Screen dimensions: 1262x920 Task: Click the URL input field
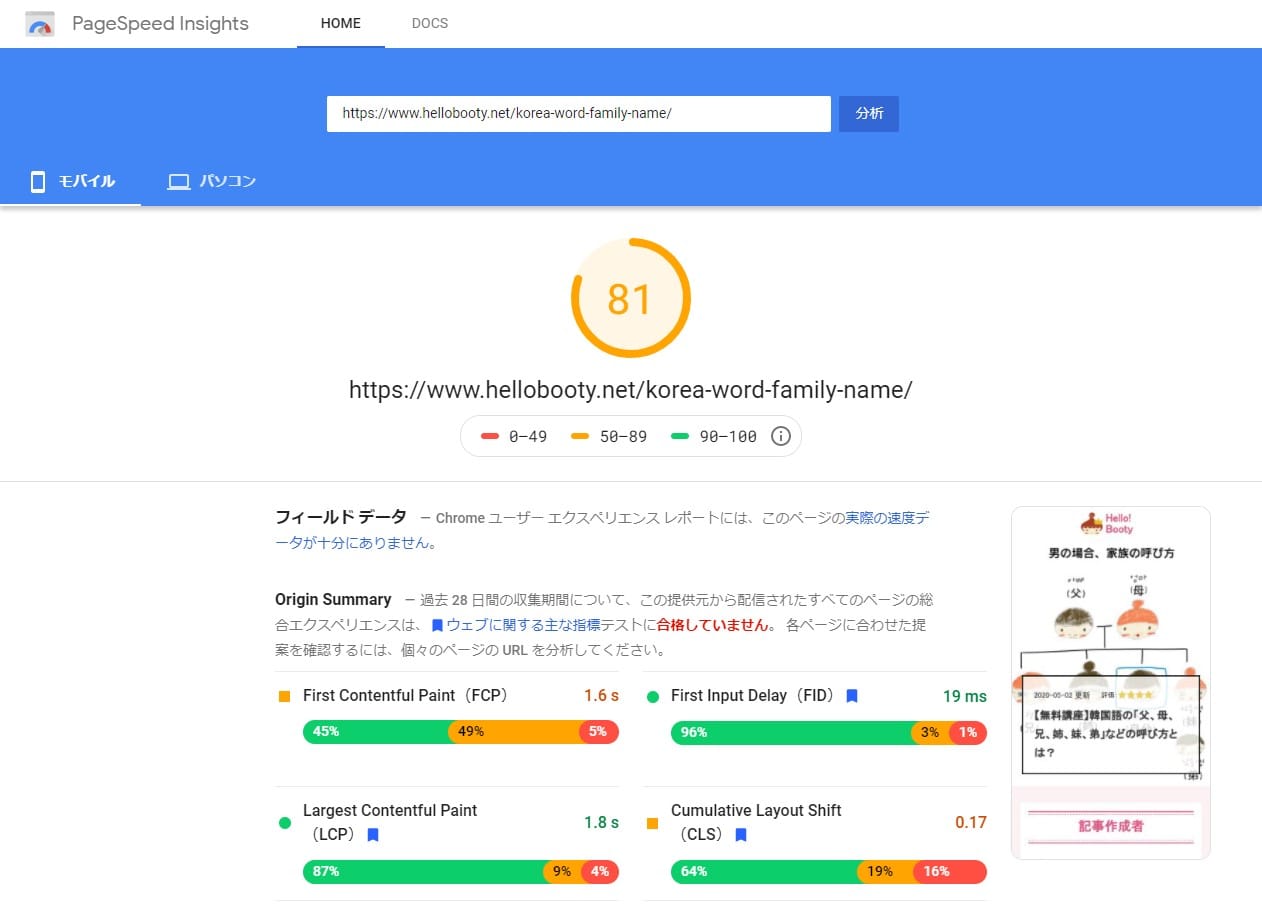pyautogui.click(x=578, y=114)
